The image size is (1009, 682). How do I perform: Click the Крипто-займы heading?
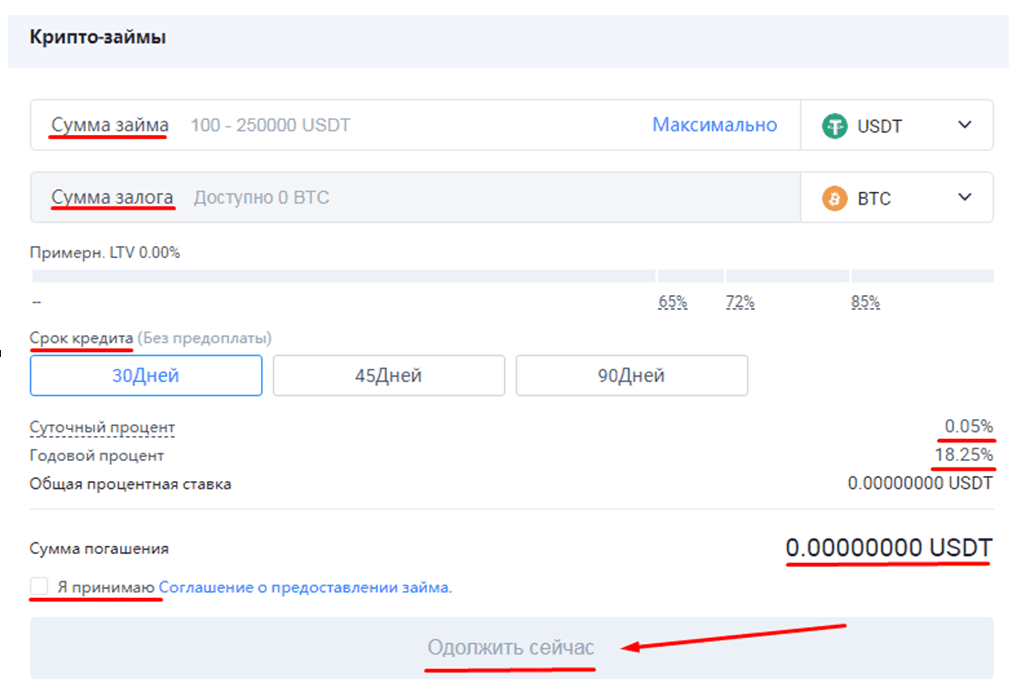point(98,37)
